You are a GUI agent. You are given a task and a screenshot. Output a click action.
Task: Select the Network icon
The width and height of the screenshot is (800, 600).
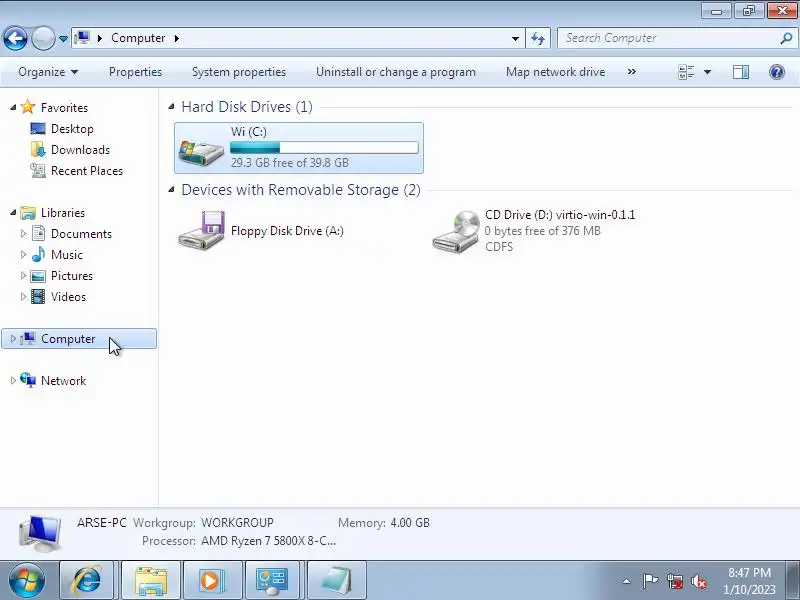point(28,380)
